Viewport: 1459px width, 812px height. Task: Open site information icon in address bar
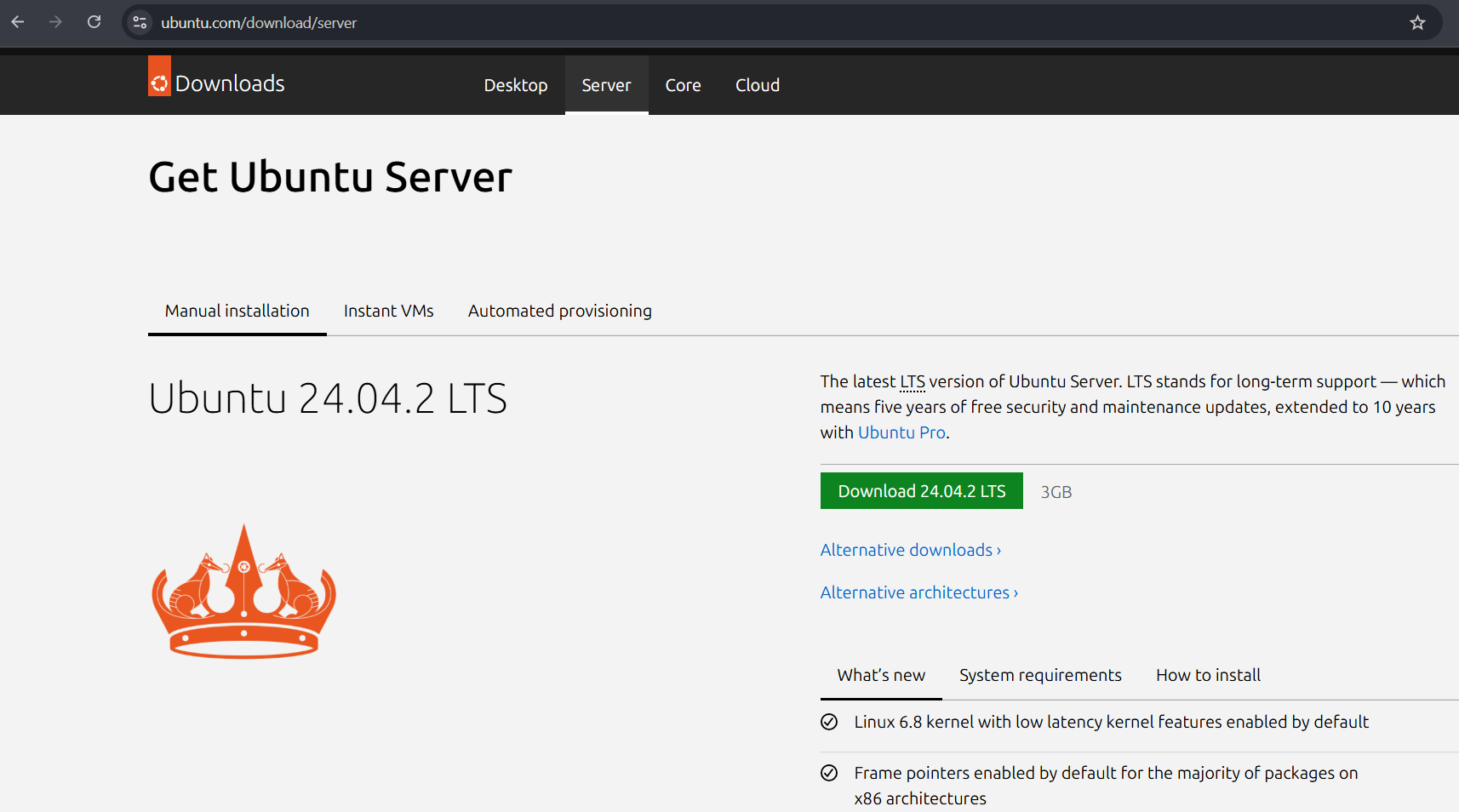tap(140, 22)
